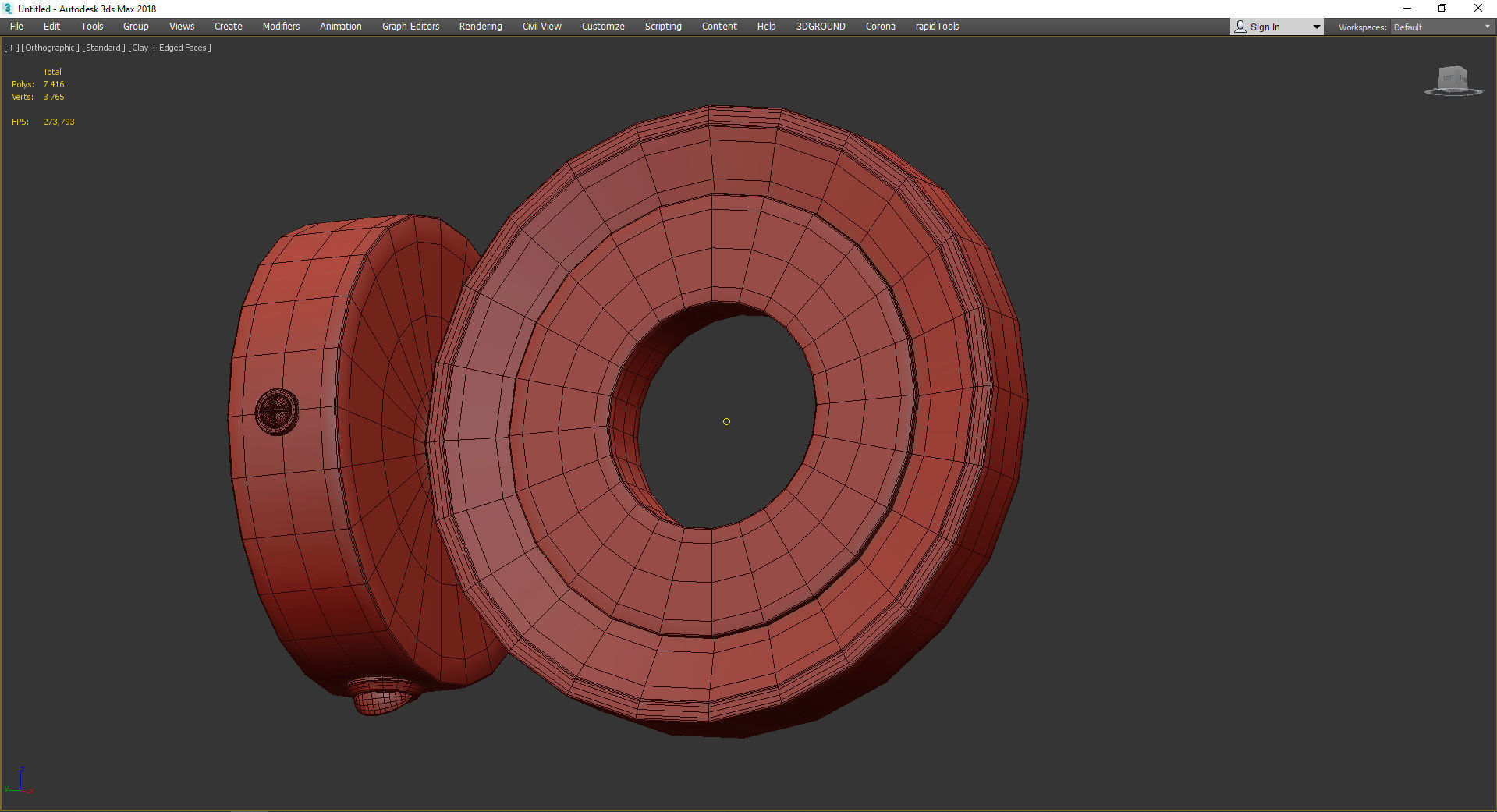Image resolution: width=1497 pixels, height=812 pixels.
Task: Click the ViewCube navigation widget
Action: pos(1453,80)
